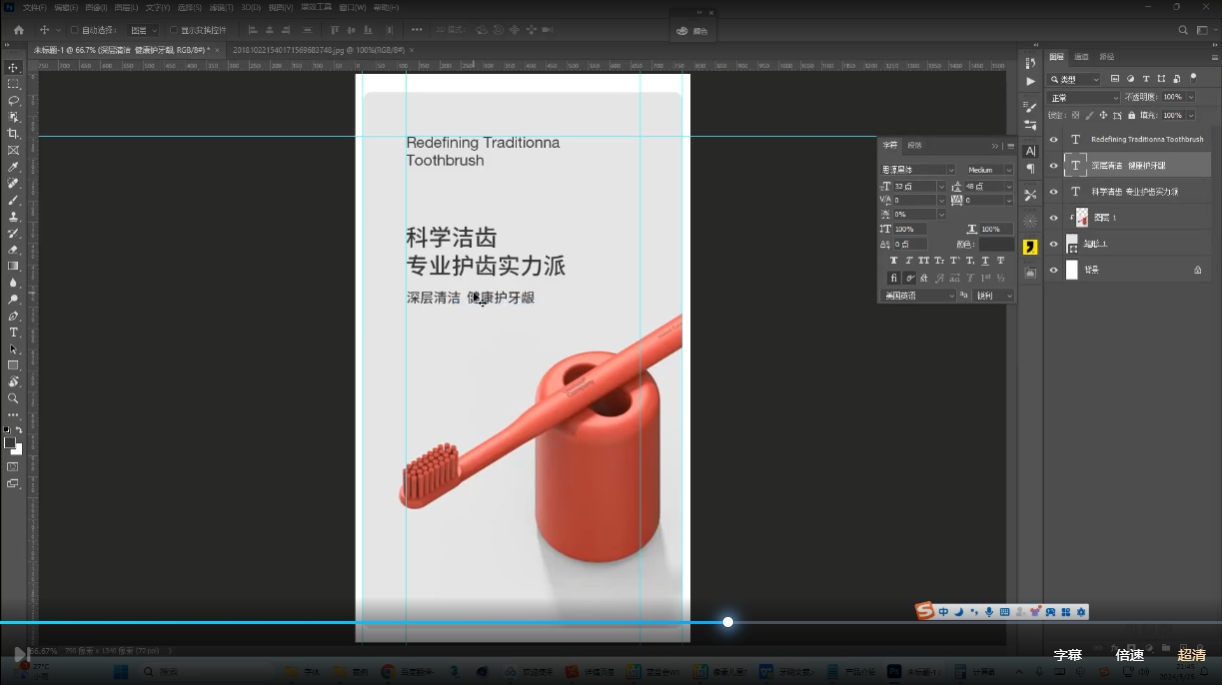The width and height of the screenshot is (1222, 685).
Task: Hide the Redefining Traditionna Toothbrush layer
Action: point(1053,140)
